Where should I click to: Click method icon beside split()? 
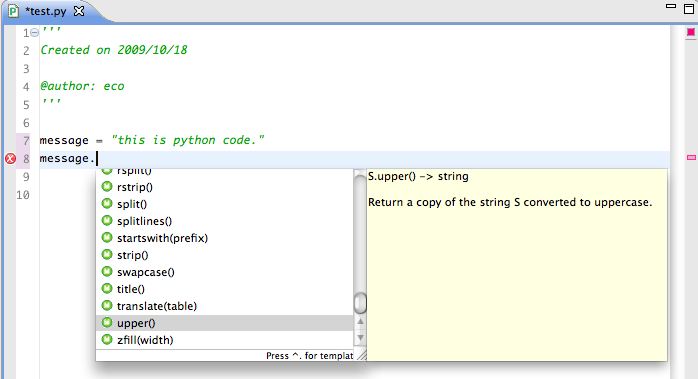pyautogui.click(x=107, y=204)
